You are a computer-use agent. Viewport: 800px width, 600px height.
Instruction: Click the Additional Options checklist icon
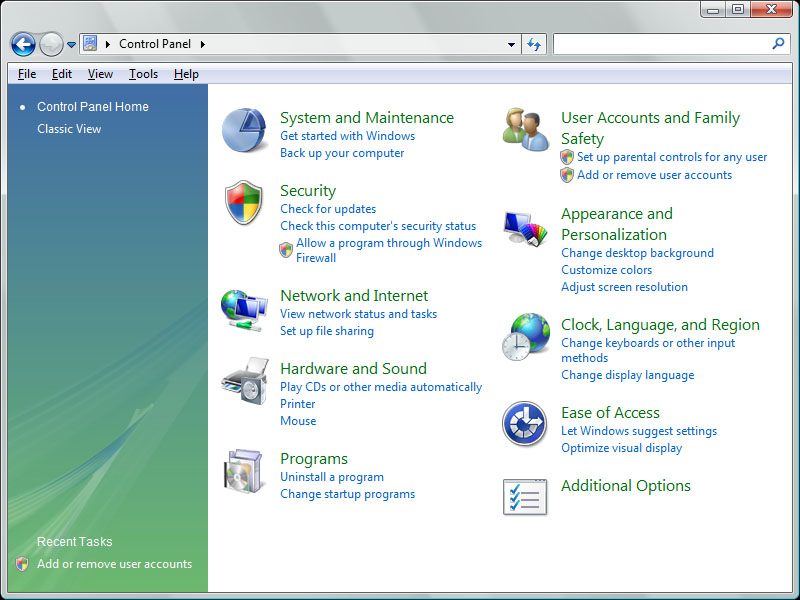coord(525,496)
